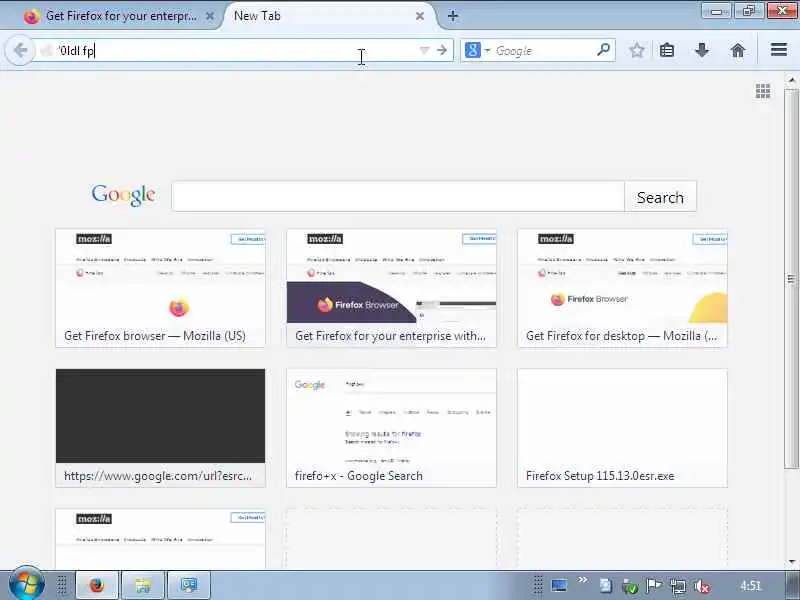Go to the Home page icon

[x=738, y=50]
